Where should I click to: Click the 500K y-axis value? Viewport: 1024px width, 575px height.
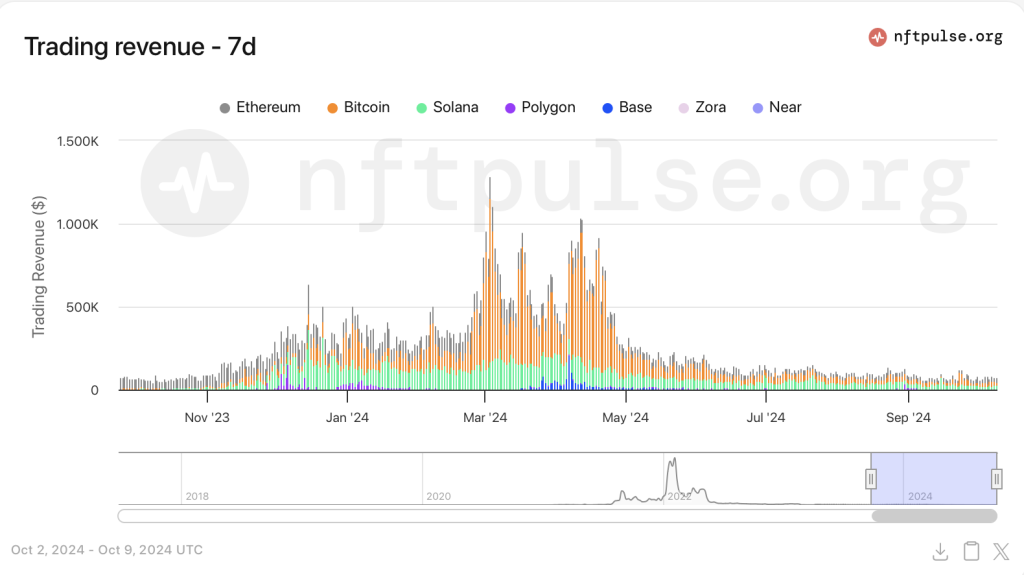tap(82, 307)
